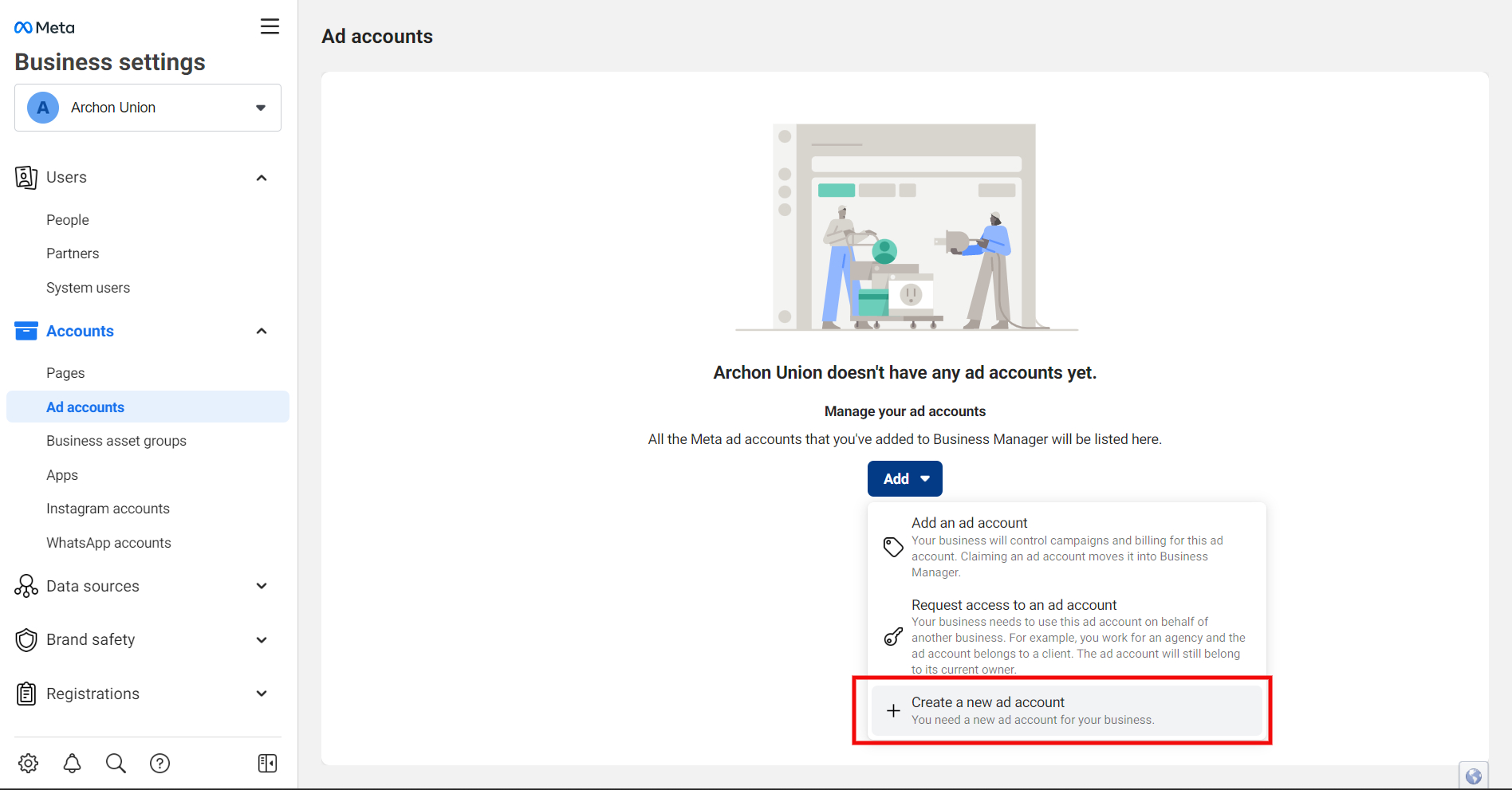This screenshot has height=790, width=1512.
Task: Open the notifications bell icon
Action: pyautogui.click(x=72, y=763)
